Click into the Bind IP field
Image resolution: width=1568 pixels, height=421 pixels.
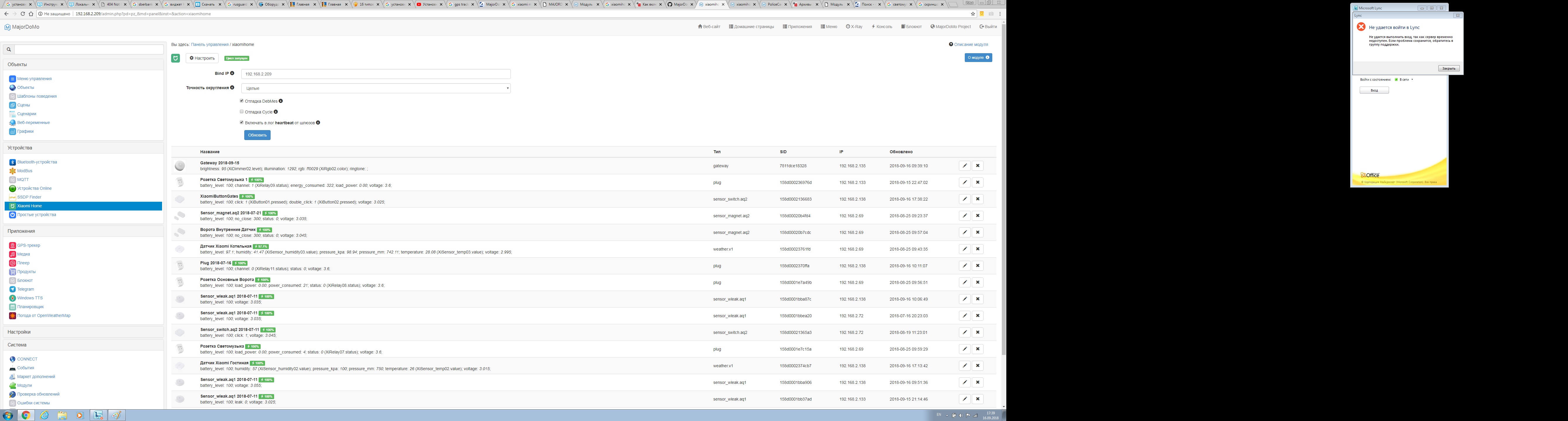(376, 74)
